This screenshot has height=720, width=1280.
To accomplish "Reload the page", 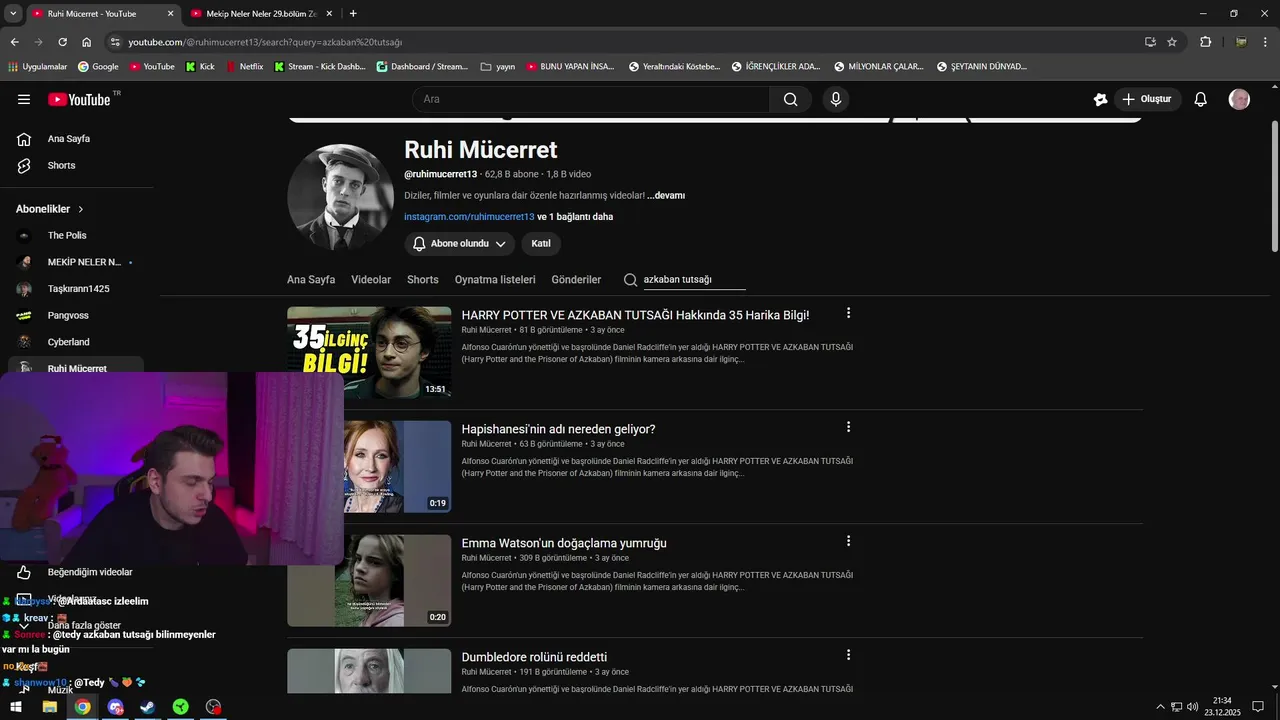I will coord(62,42).
